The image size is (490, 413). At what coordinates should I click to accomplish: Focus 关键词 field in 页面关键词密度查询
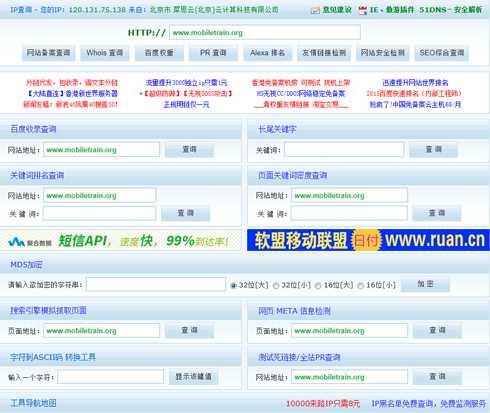(x=349, y=213)
